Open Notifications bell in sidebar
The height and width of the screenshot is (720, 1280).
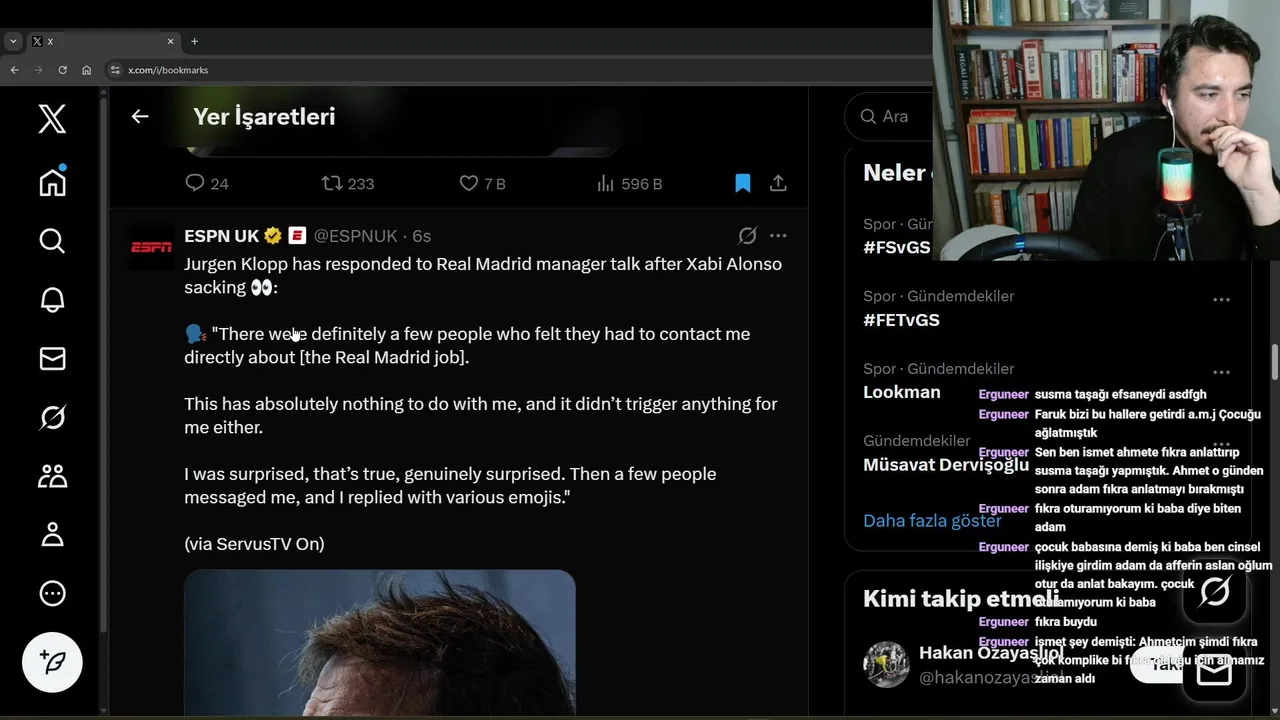click(52, 300)
